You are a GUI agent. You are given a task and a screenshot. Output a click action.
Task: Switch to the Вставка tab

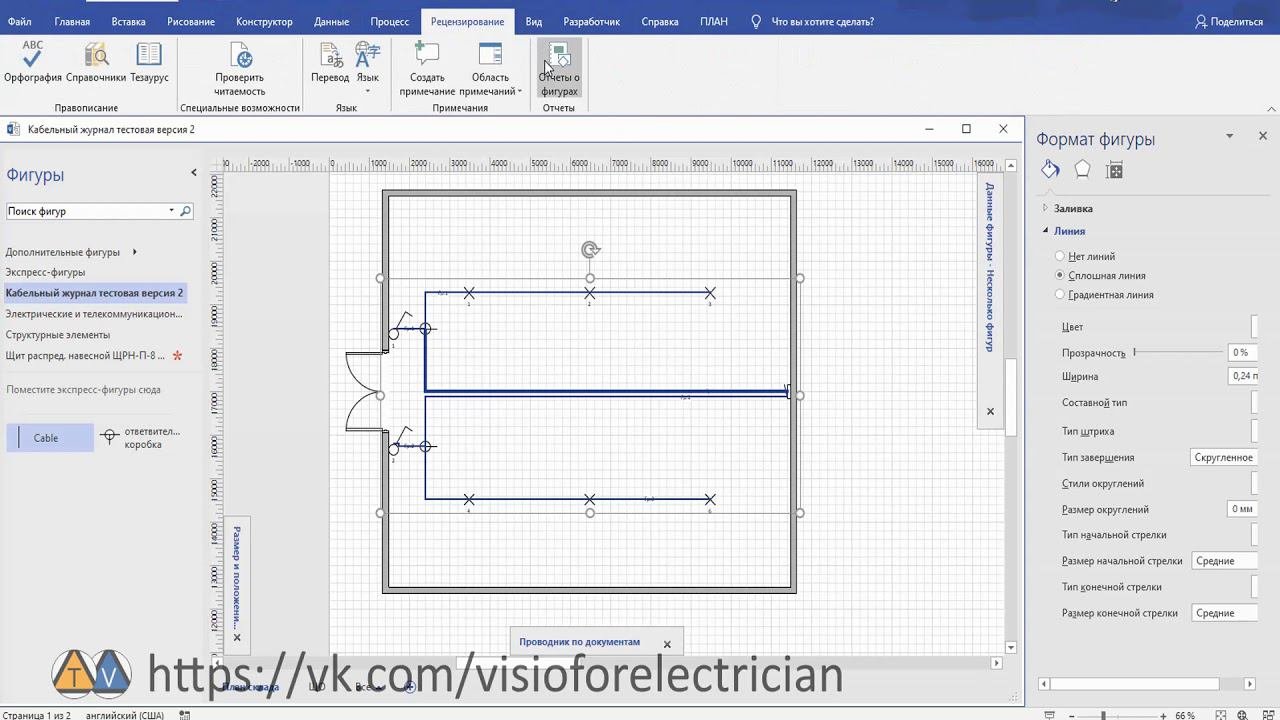pyautogui.click(x=129, y=21)
